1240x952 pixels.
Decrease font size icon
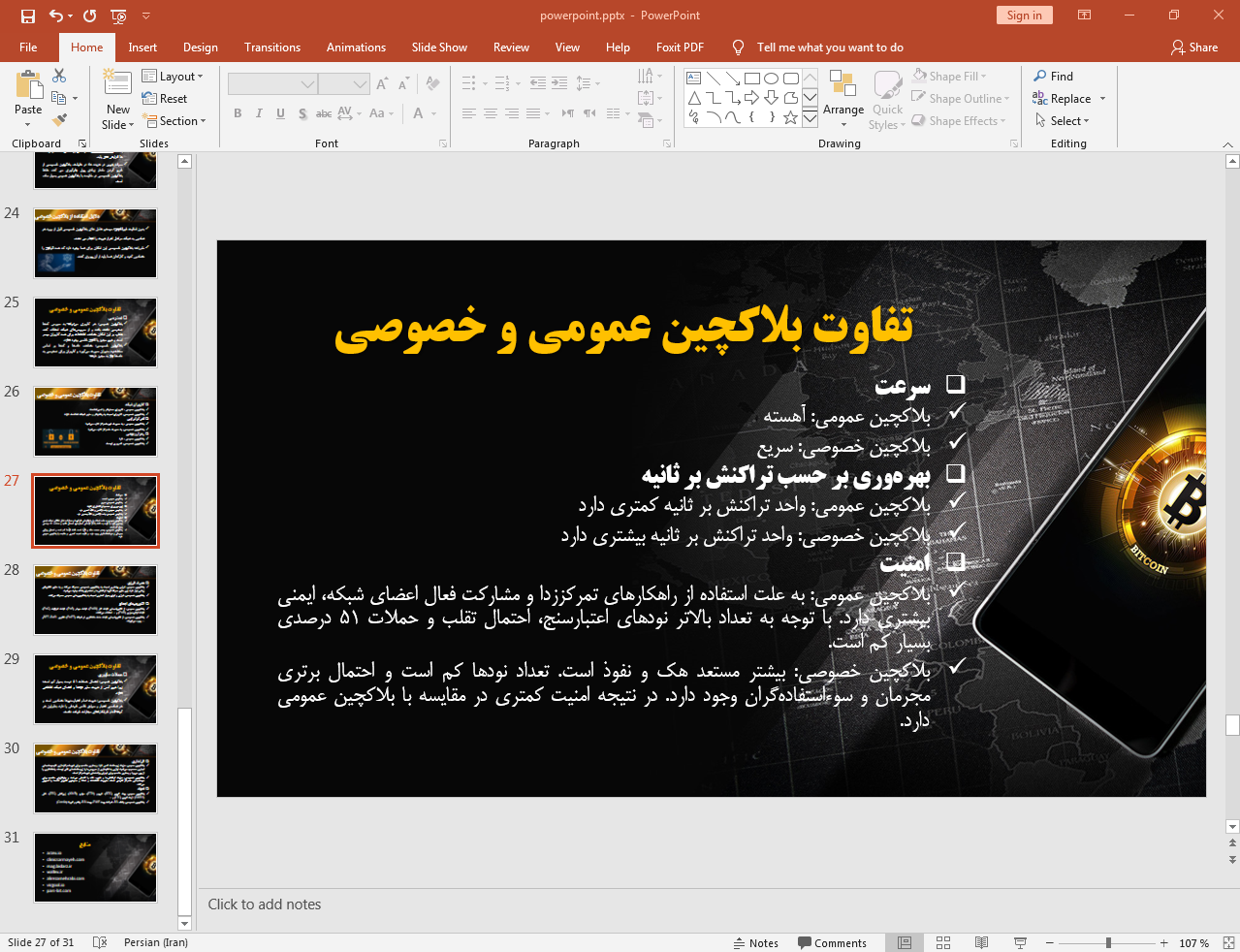point(403,84)
